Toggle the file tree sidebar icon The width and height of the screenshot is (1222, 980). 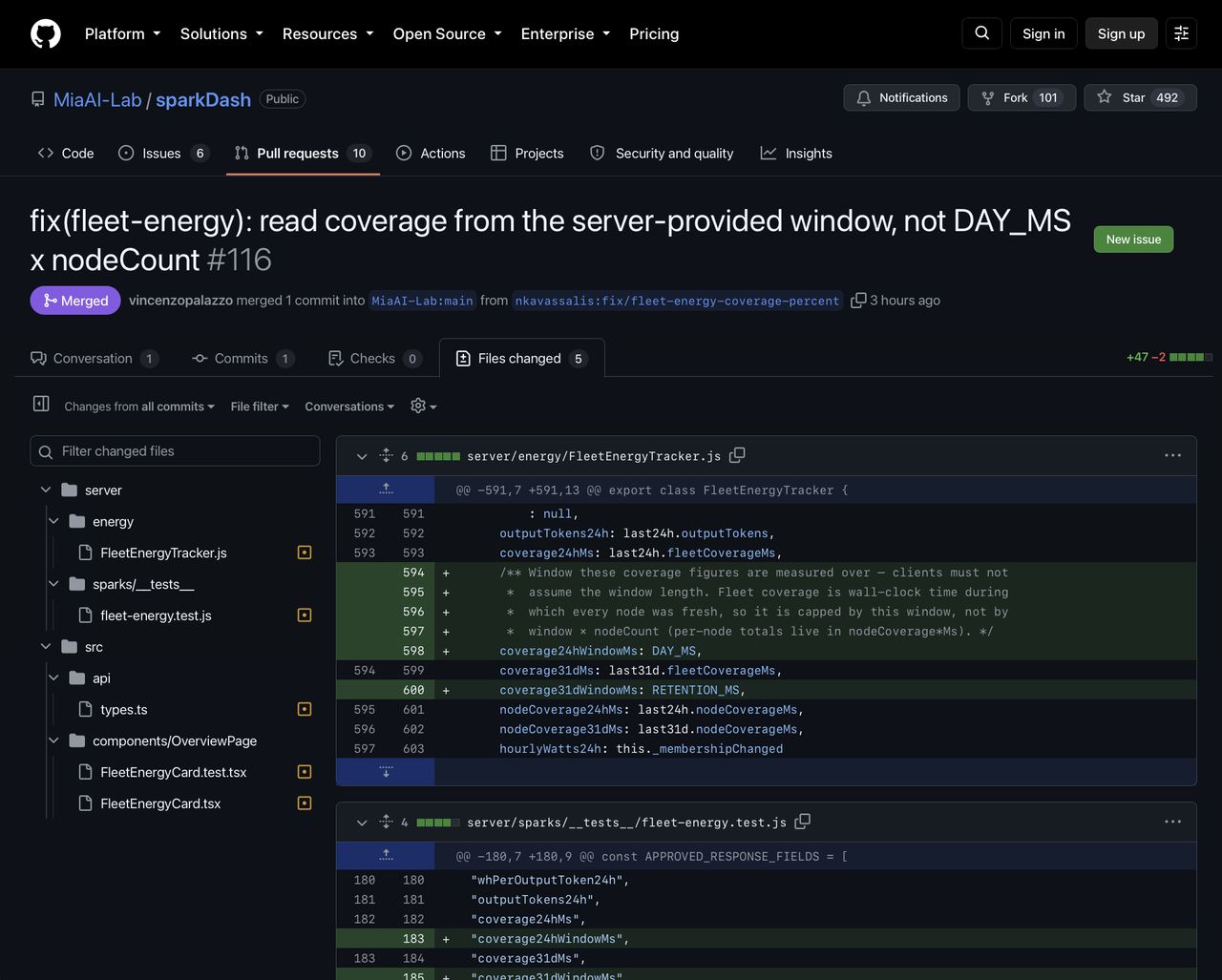tap(41, 404)
